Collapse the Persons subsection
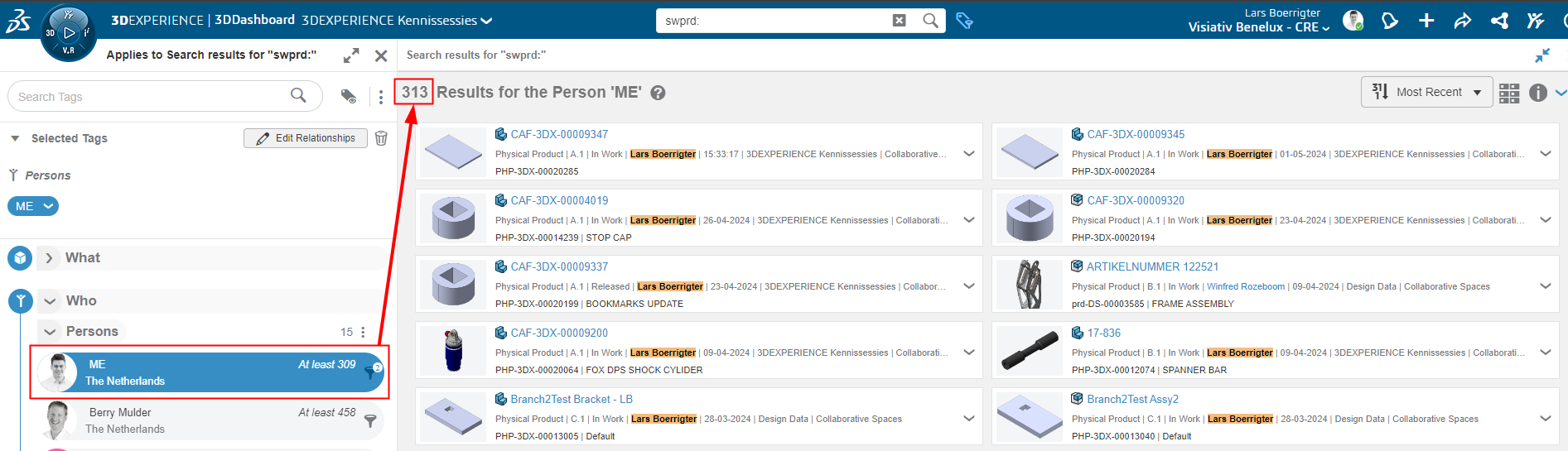Viewport: 1568px width, 451px height. tap(50, 332)
